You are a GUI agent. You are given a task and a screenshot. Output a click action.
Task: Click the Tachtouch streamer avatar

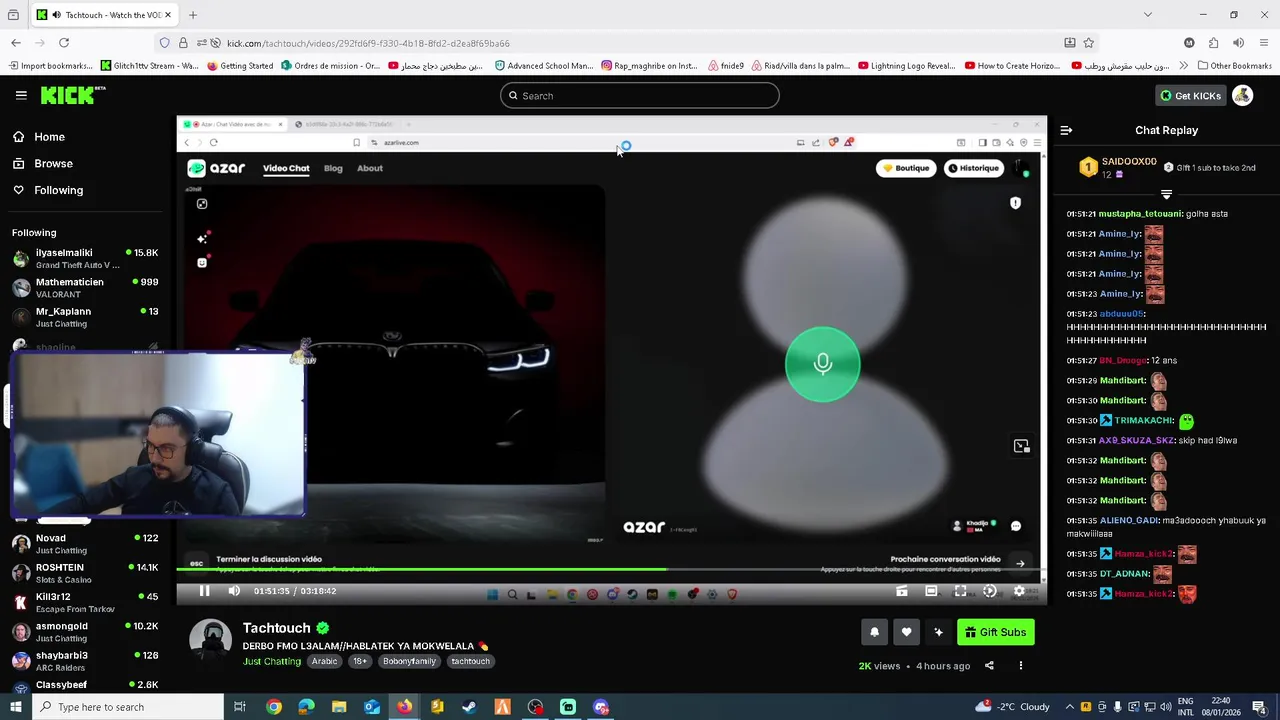click(x=211, y=640)
